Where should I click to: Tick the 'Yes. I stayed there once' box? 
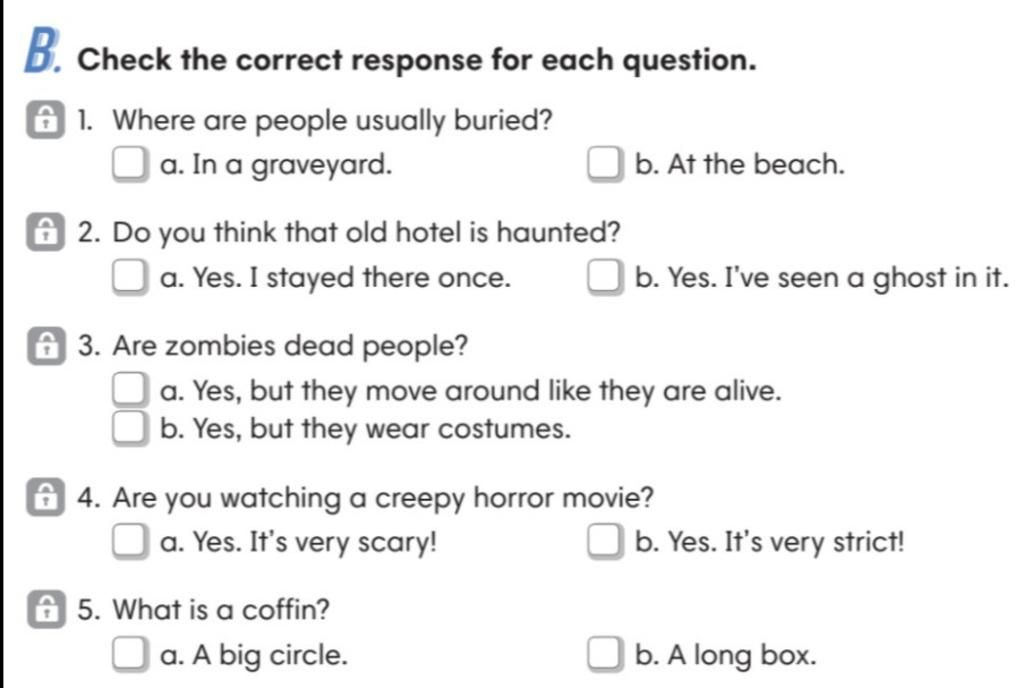(129, 277)
